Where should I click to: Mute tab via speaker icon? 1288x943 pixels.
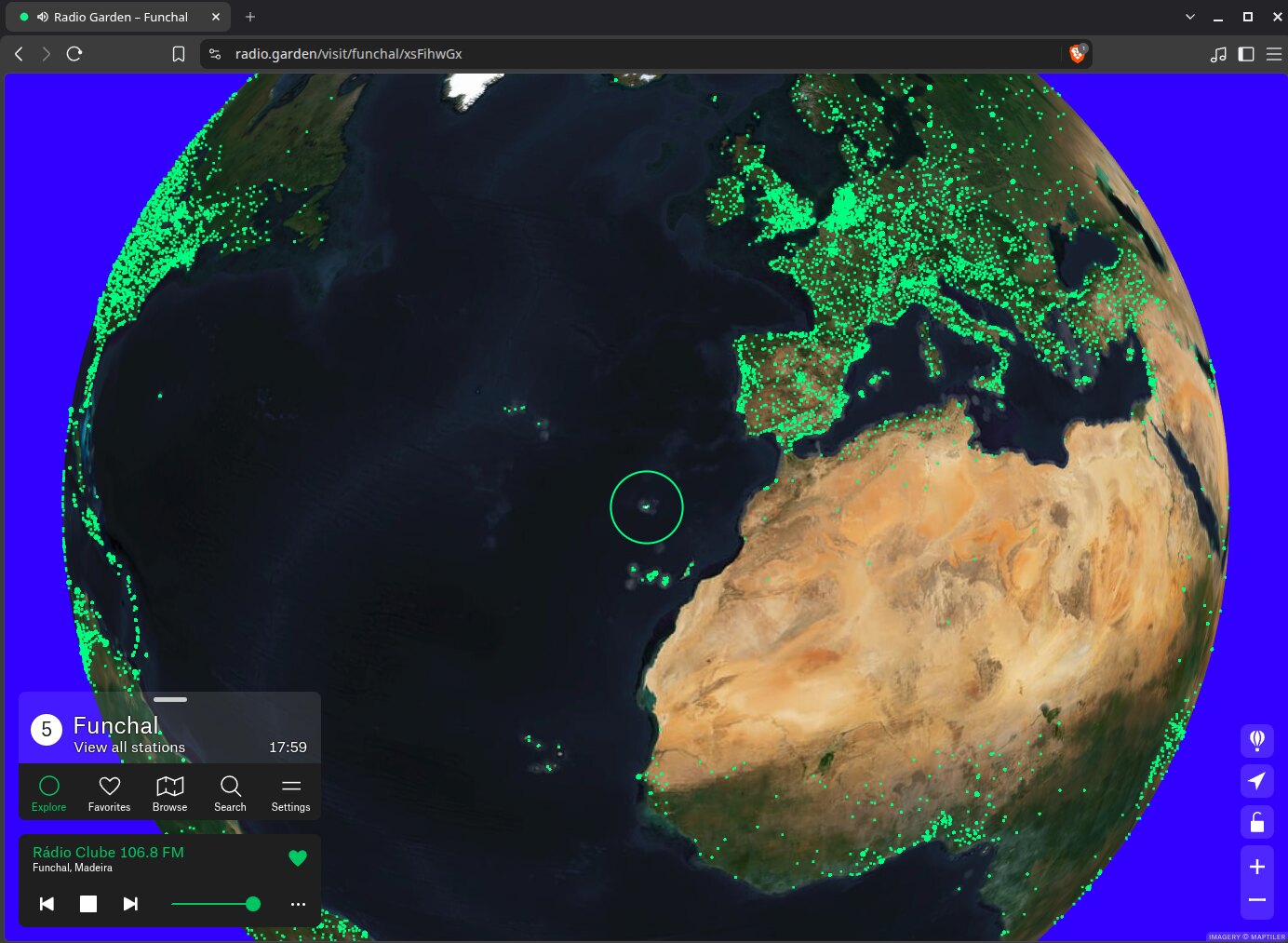(x=43, y=17)
